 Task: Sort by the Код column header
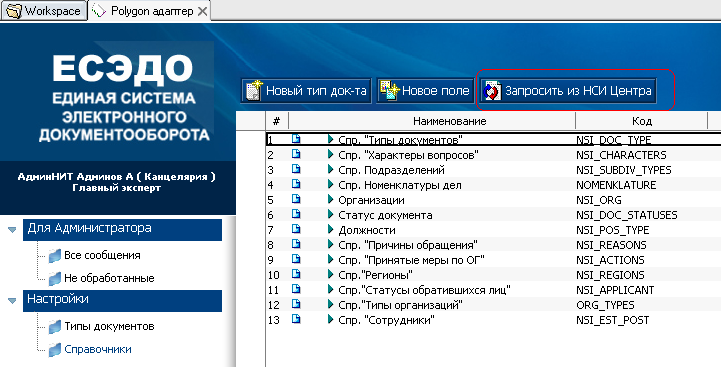pyautogui.click(x=641, y=121)
